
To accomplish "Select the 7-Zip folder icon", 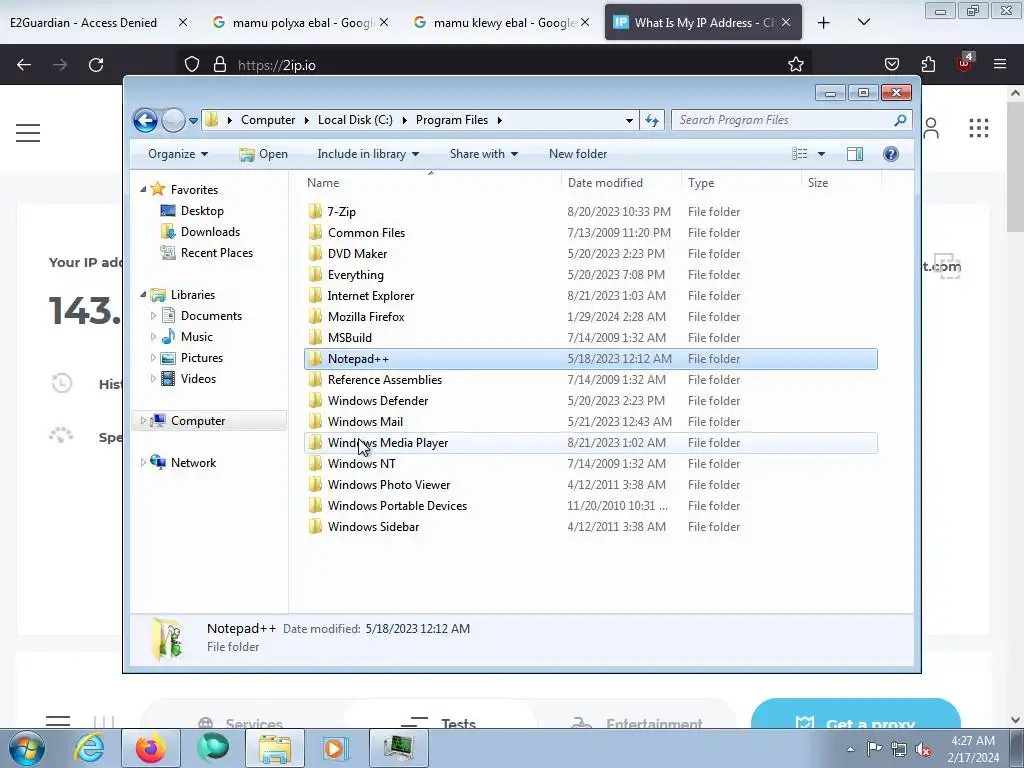I will tap(315, 211).
